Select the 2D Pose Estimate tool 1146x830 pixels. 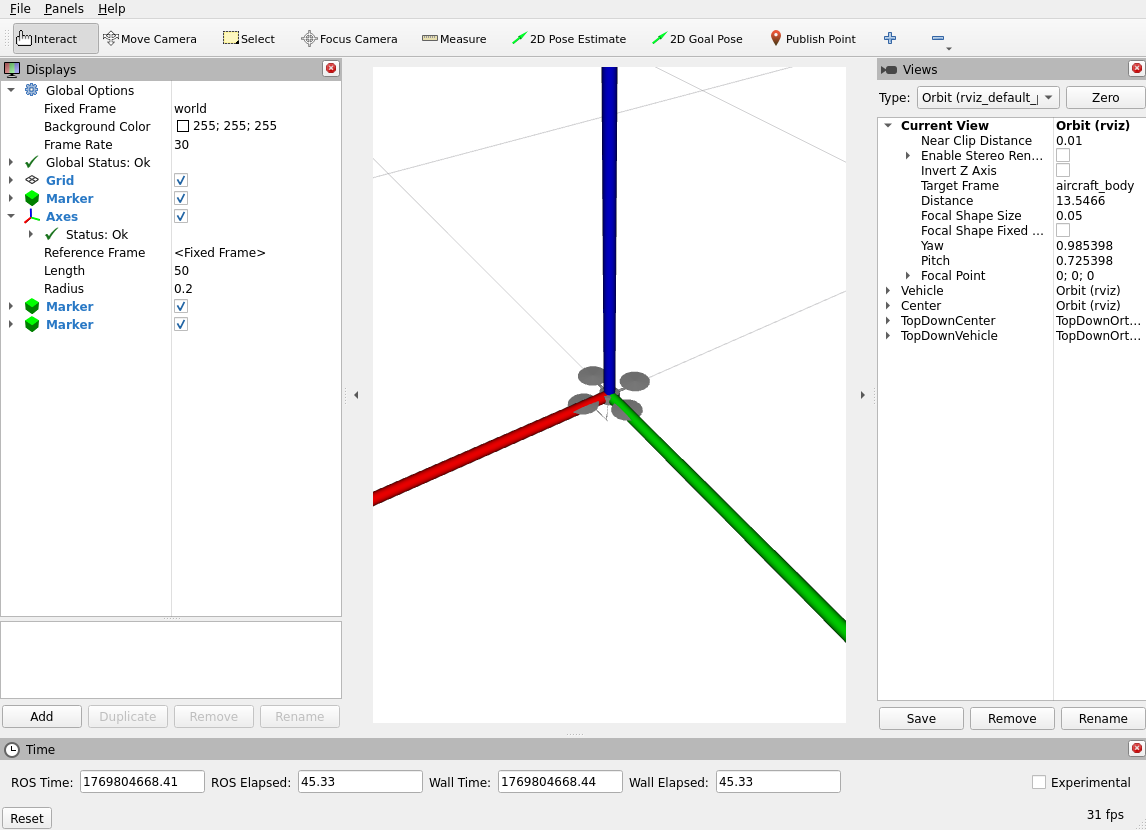(x=568, y=39)
